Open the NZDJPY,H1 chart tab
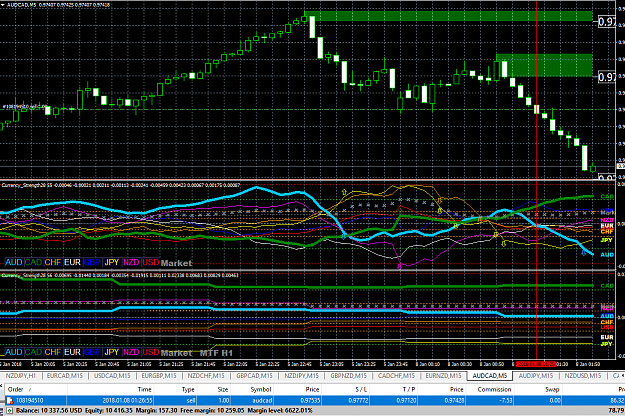 click(20, 376)
